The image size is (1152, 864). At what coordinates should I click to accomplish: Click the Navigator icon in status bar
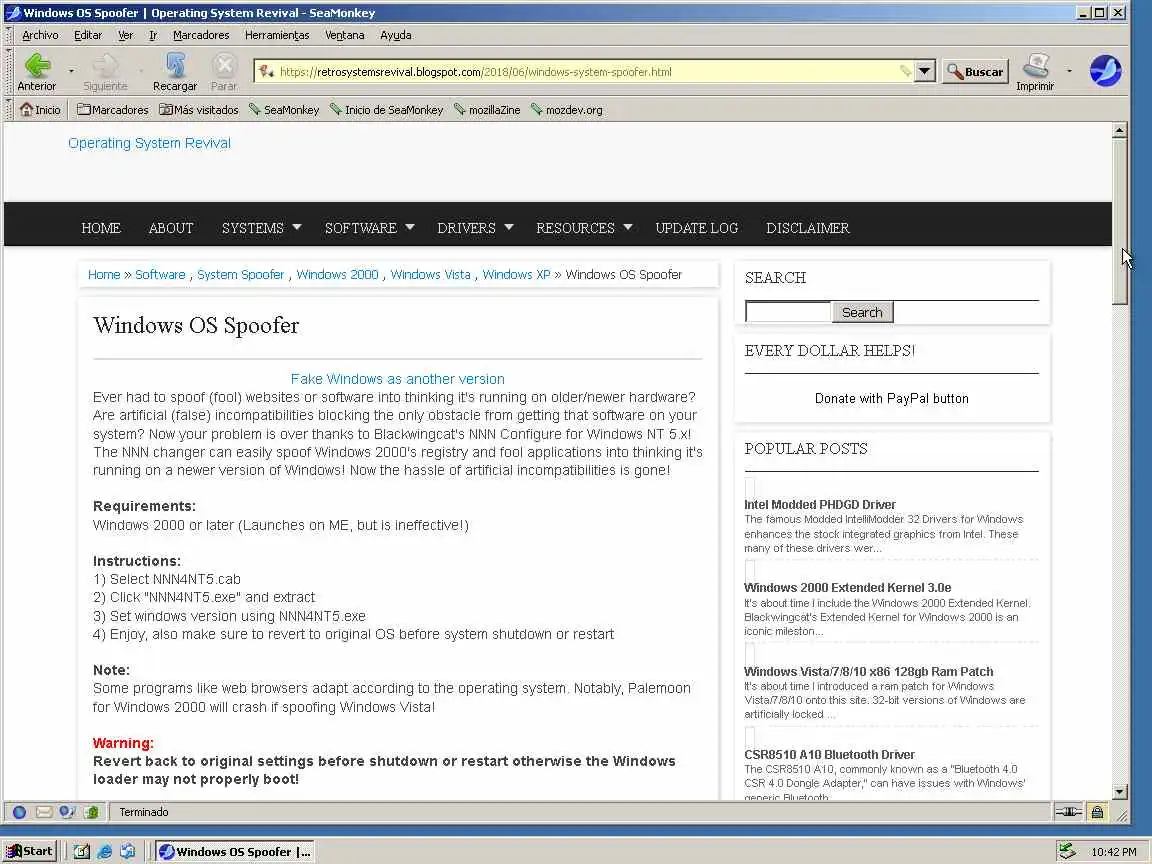[x=20, y=812]
